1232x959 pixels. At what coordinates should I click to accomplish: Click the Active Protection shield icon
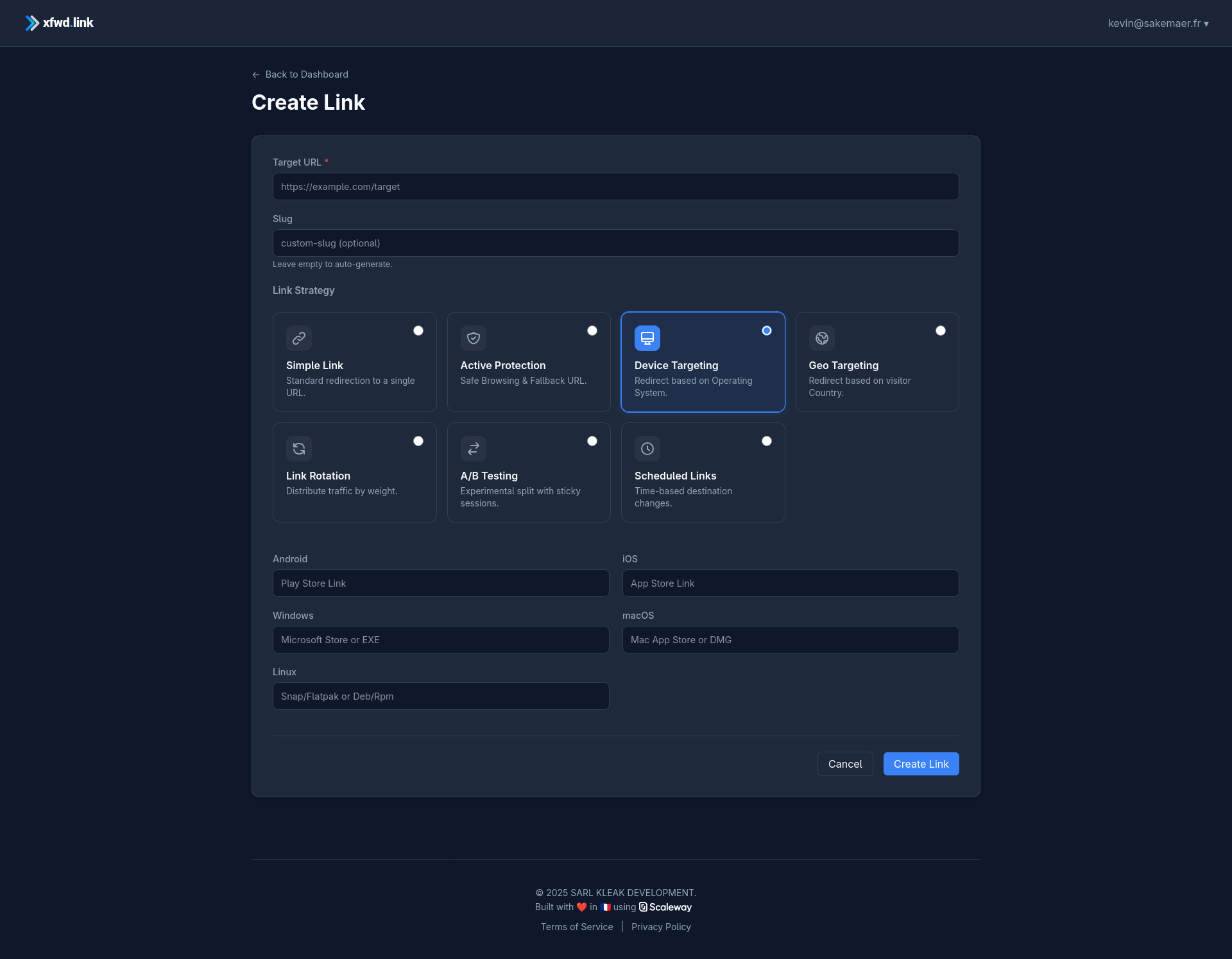474,338
